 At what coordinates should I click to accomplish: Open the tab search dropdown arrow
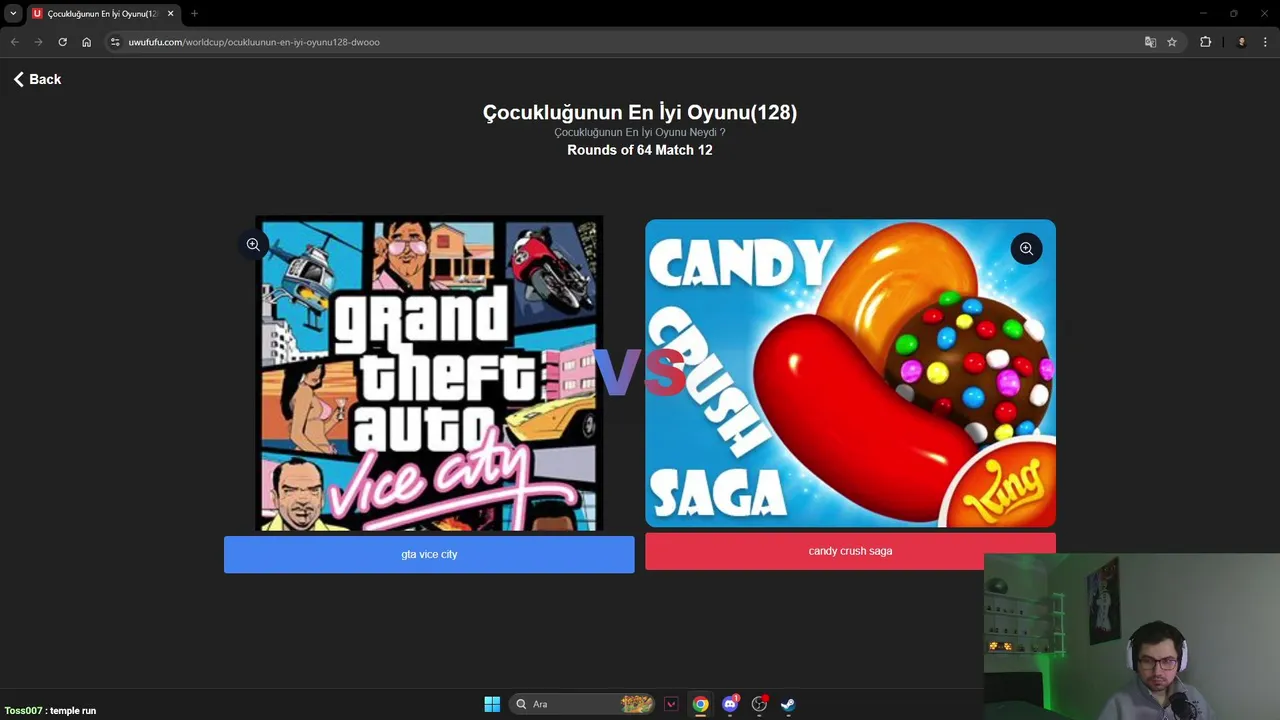13,14
